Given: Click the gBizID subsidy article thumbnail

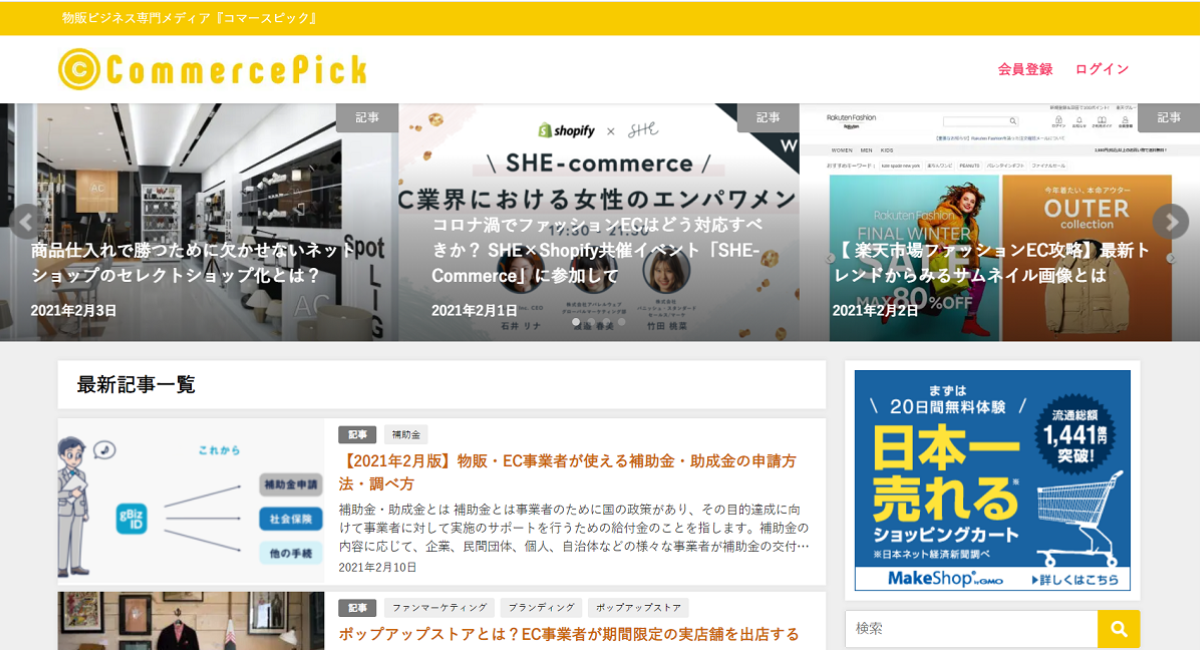Looking at the screenshot, I should tap(191, 501).
